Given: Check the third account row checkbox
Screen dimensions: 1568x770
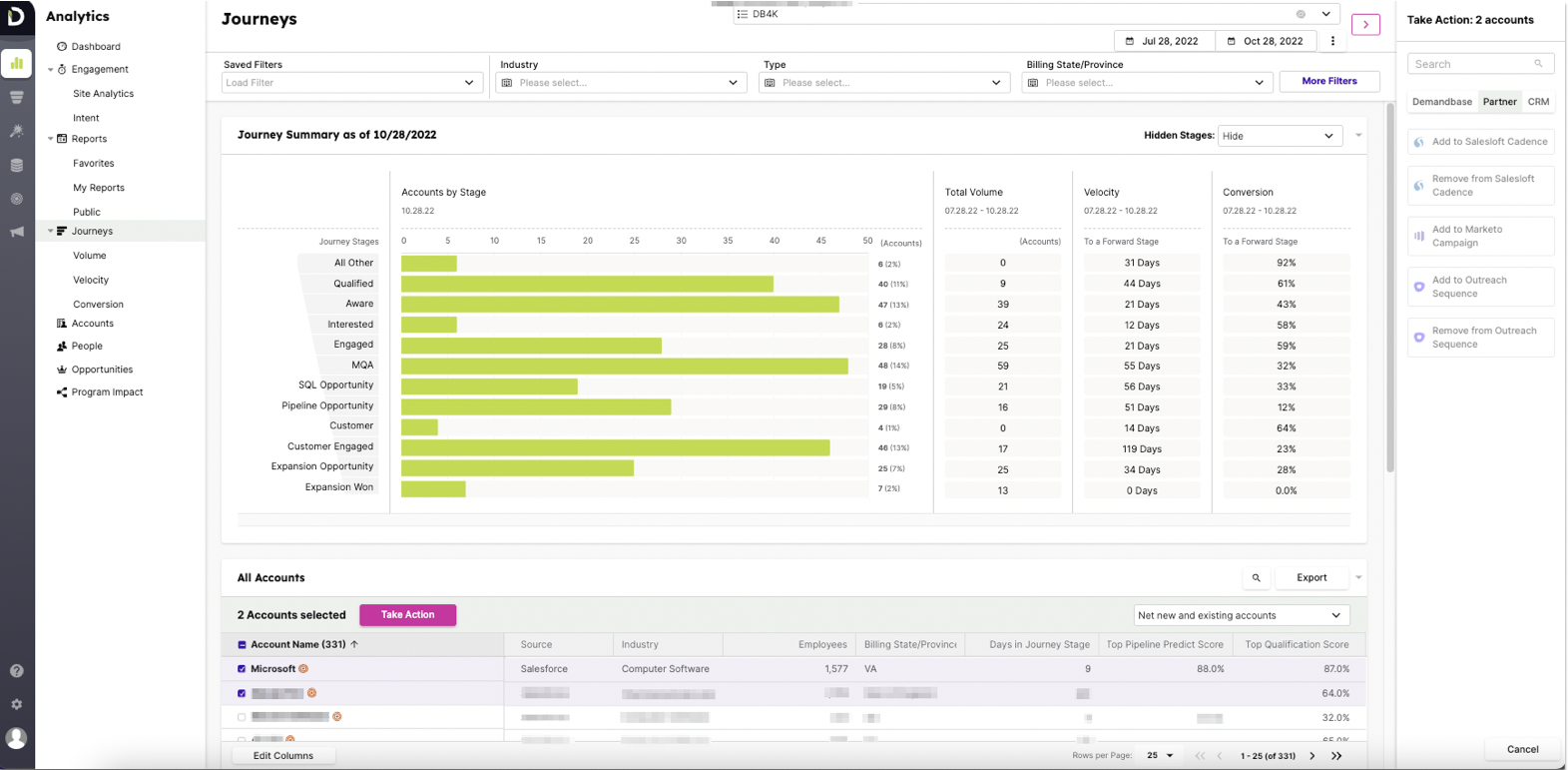Looking at the screenshot, I should click(x=242, y=717).
